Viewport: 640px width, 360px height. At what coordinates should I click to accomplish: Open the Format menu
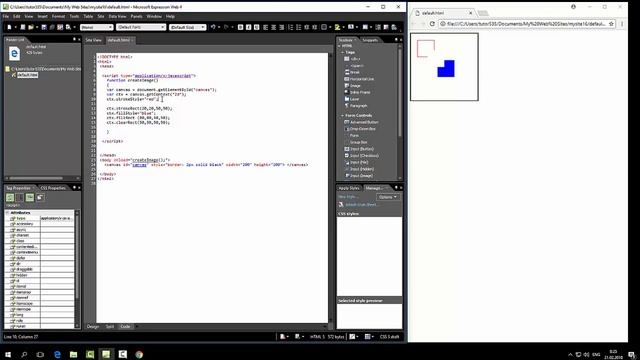point(58,16)
